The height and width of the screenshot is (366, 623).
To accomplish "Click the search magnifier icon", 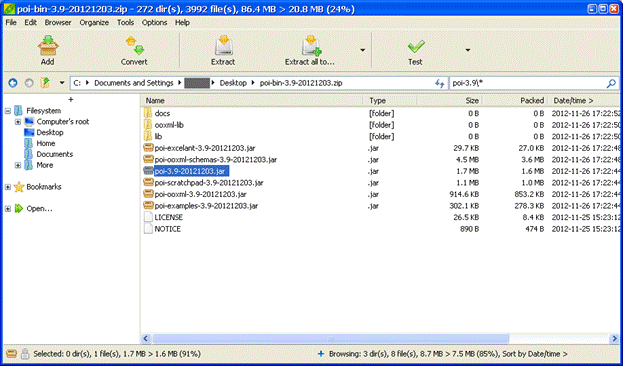I will (611, 83).
